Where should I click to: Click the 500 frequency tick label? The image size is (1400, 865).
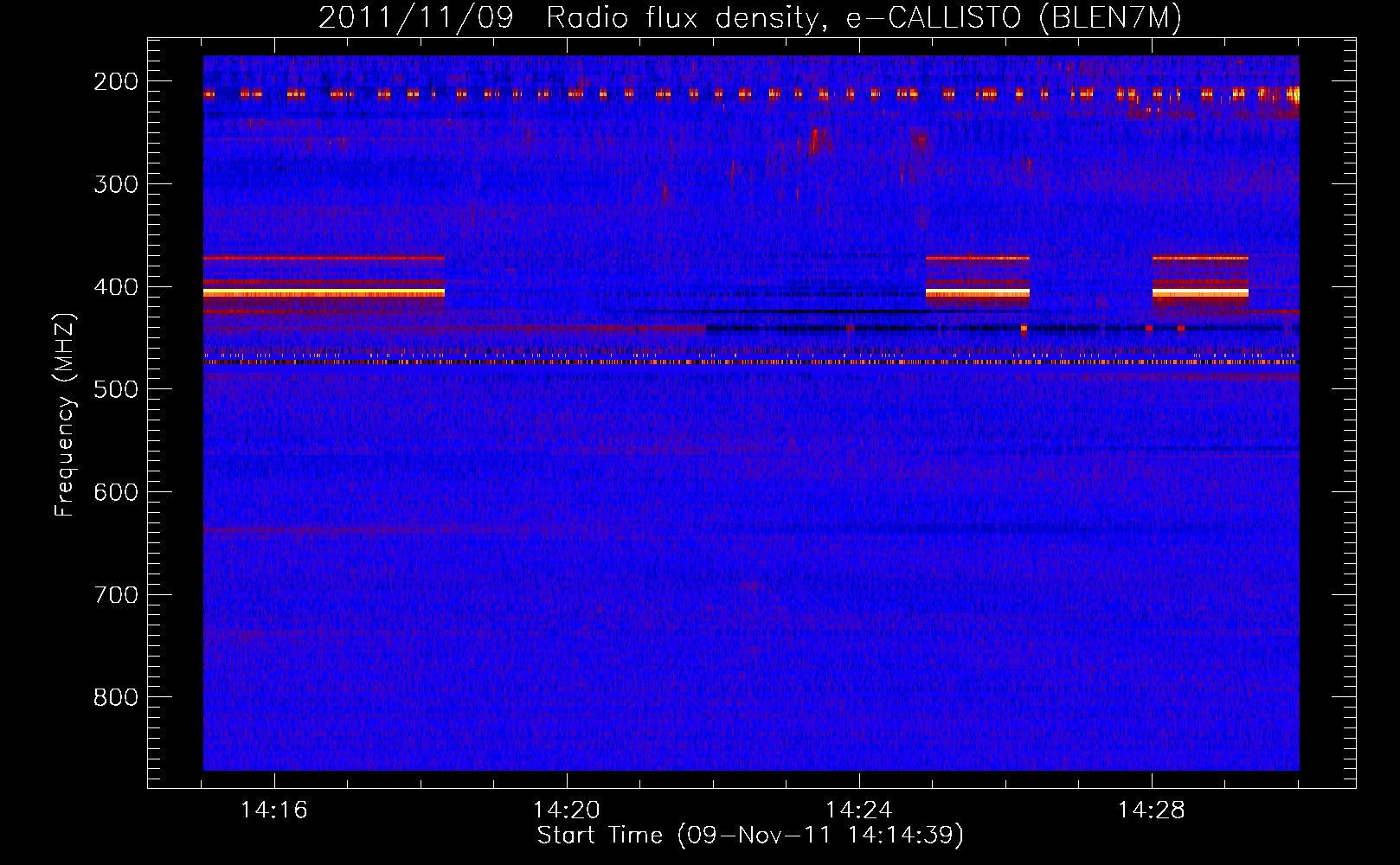coord(116,389)
